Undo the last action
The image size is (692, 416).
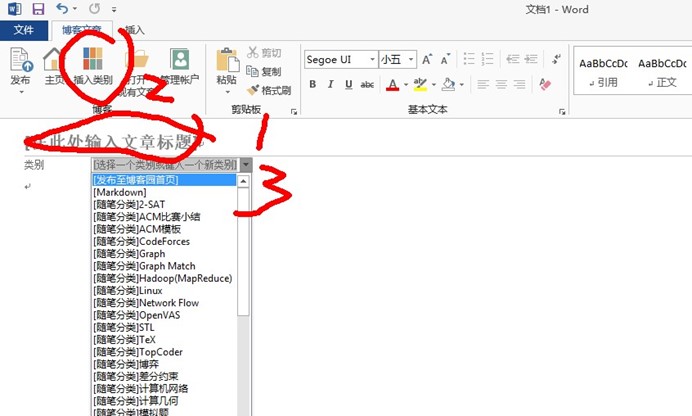pyautogui.click(x=62, y=8)
